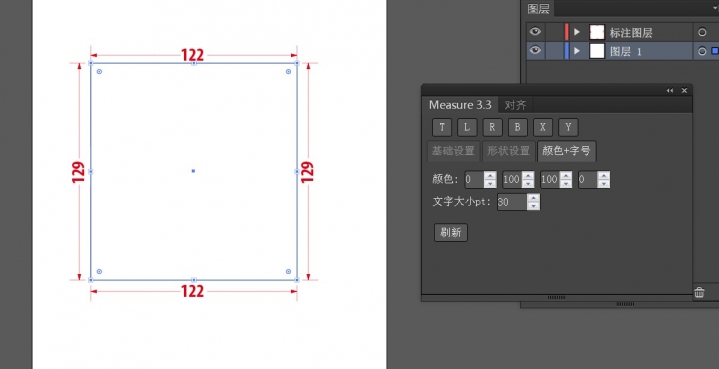Expand the 图层 1 disclosure triangle
This screenshot has height=369, width=719.
pos(577,51)
